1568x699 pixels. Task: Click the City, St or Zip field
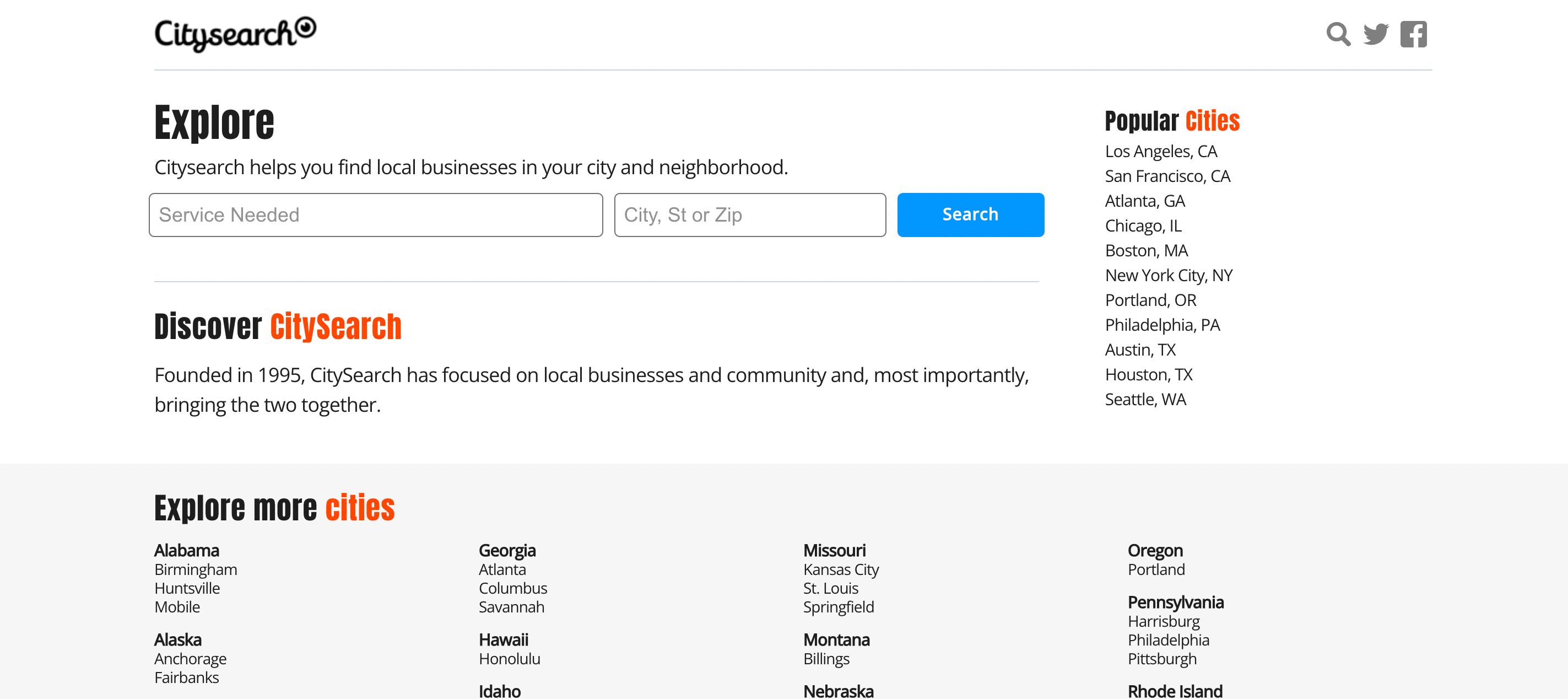coord(750,214)
